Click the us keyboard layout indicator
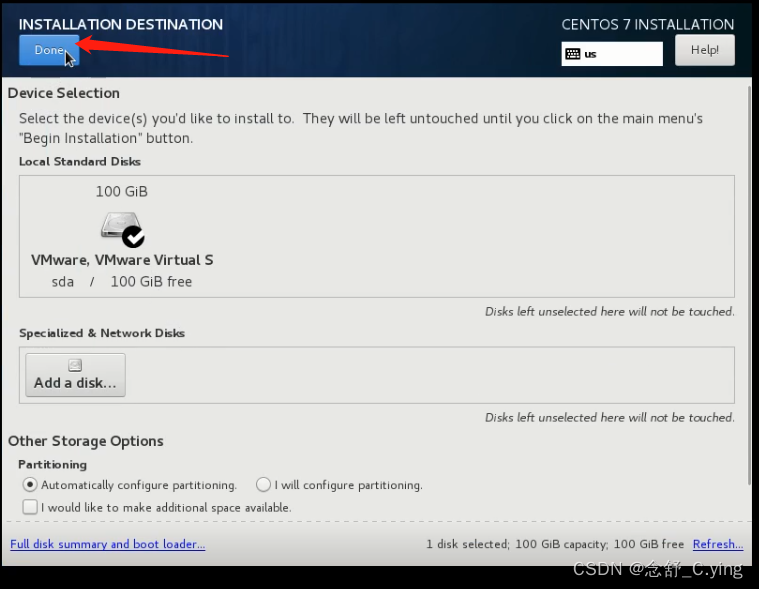 pos(612,54)
